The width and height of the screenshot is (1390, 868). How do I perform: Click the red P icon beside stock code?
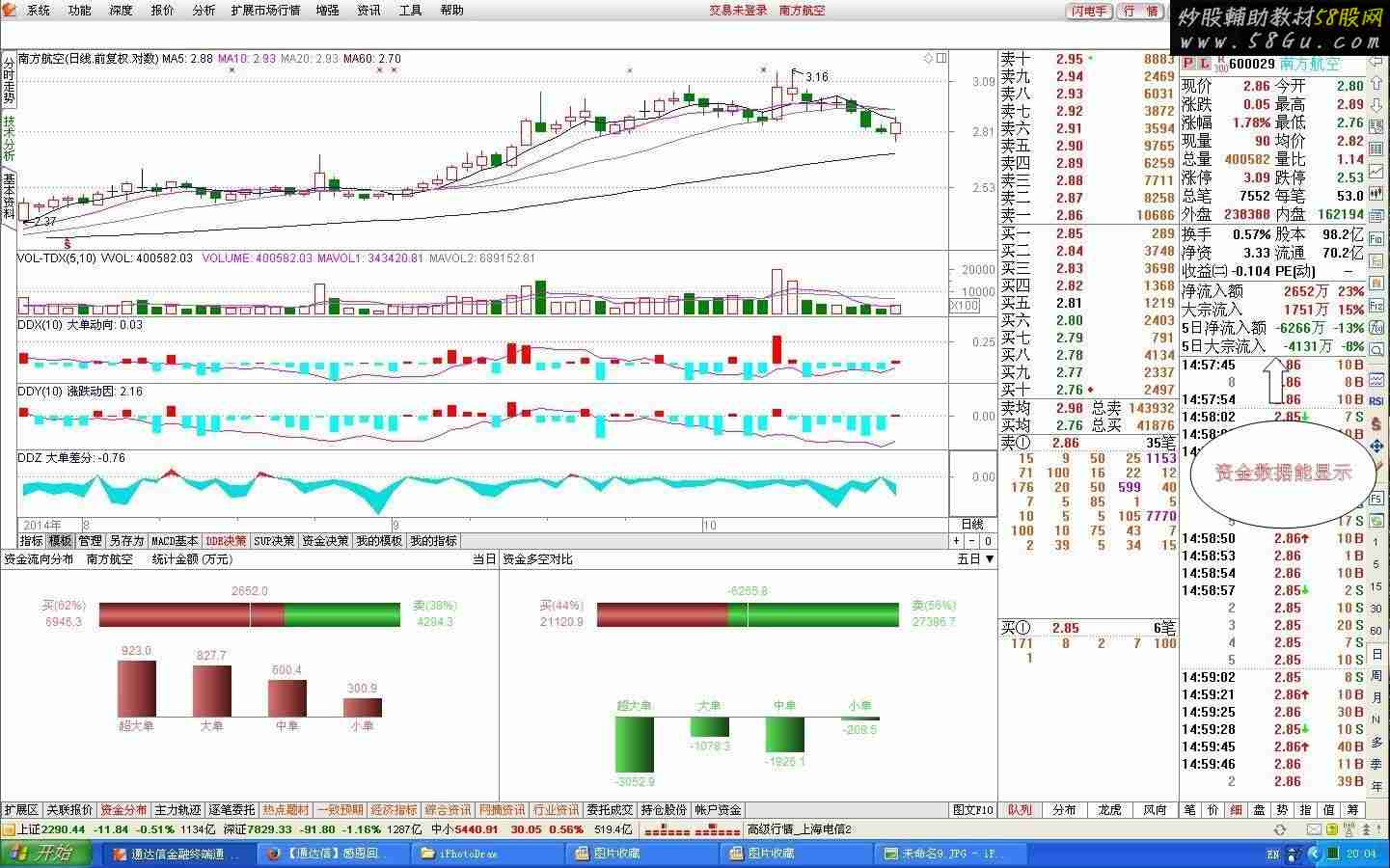coord(1188,64)
